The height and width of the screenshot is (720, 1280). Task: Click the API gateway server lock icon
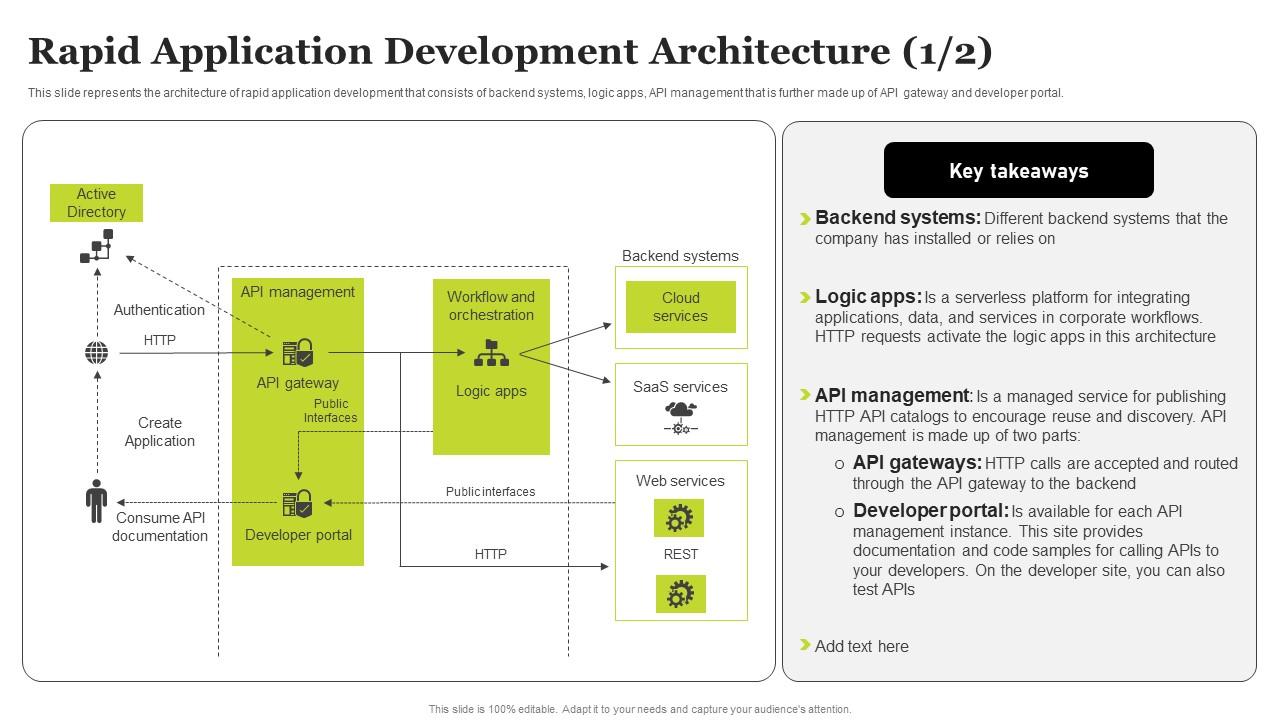tap(298, 353)
